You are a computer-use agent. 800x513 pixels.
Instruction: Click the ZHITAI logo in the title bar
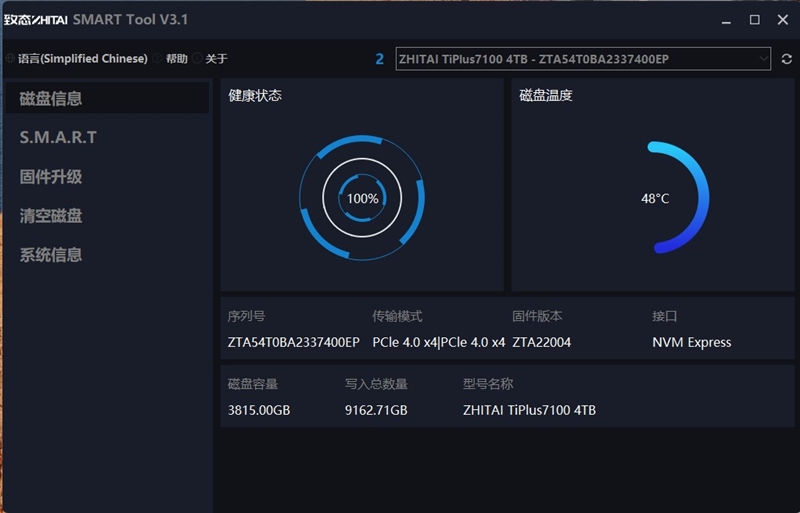click(x=34, y=20)
